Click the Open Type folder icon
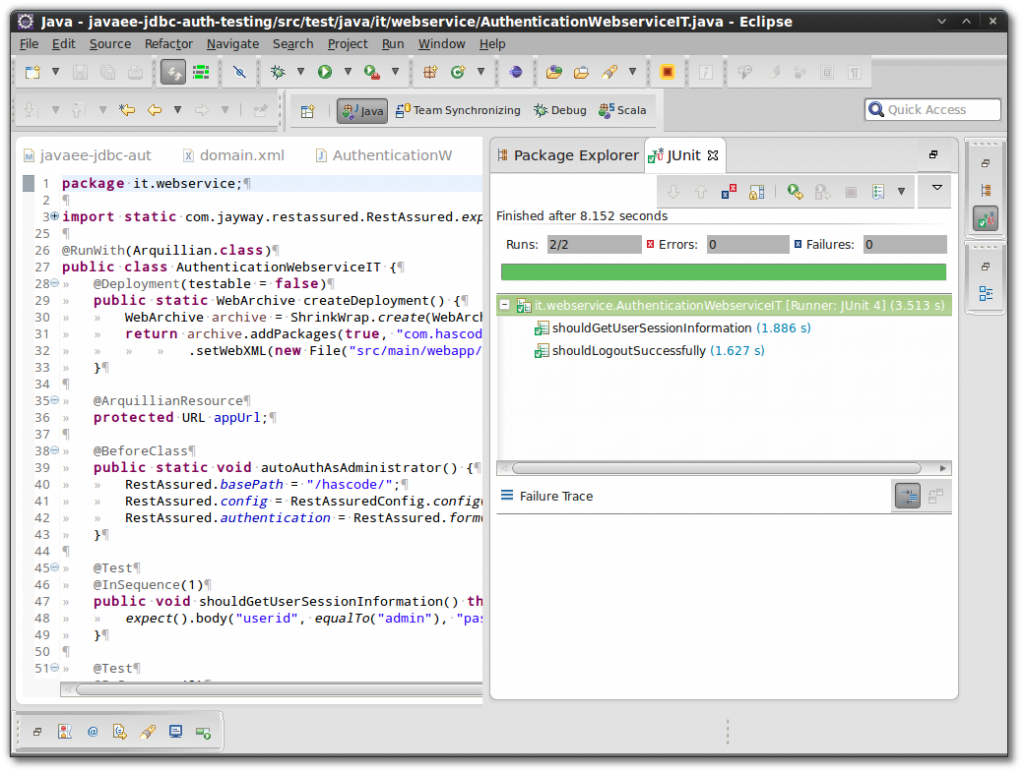This screenshot has width=1024, height=773. coord(553,72)
